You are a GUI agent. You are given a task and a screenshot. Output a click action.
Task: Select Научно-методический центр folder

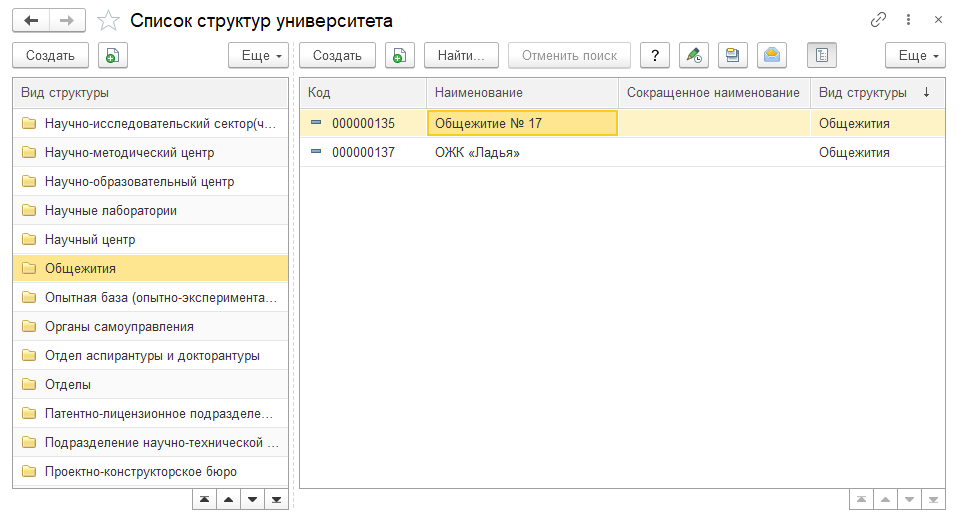click(151, 152)
